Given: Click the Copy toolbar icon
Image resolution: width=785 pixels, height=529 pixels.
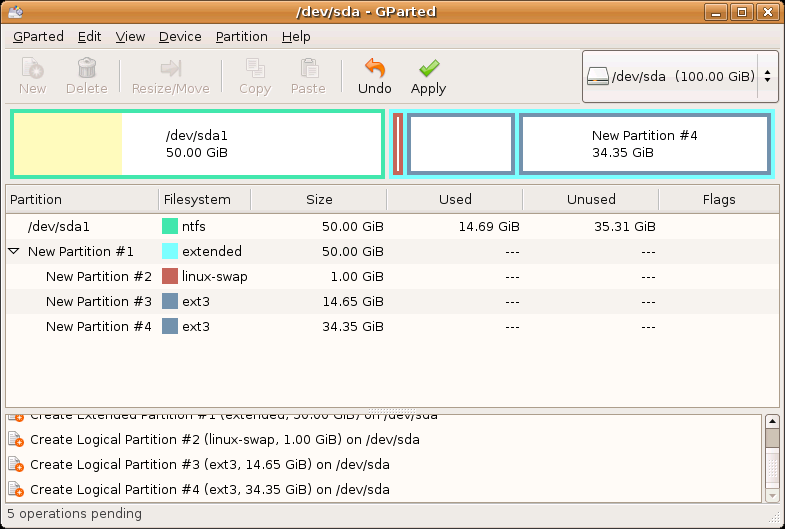Looking at the screenshot, I should 255,68.
